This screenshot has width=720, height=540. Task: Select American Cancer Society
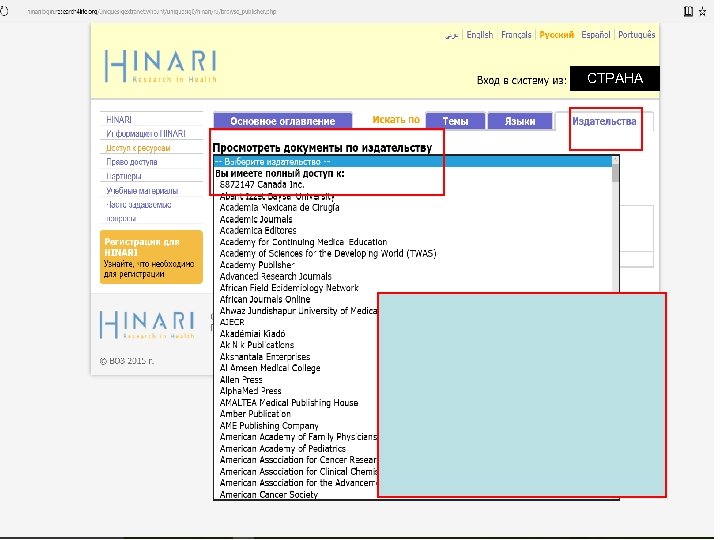(269, 495)
